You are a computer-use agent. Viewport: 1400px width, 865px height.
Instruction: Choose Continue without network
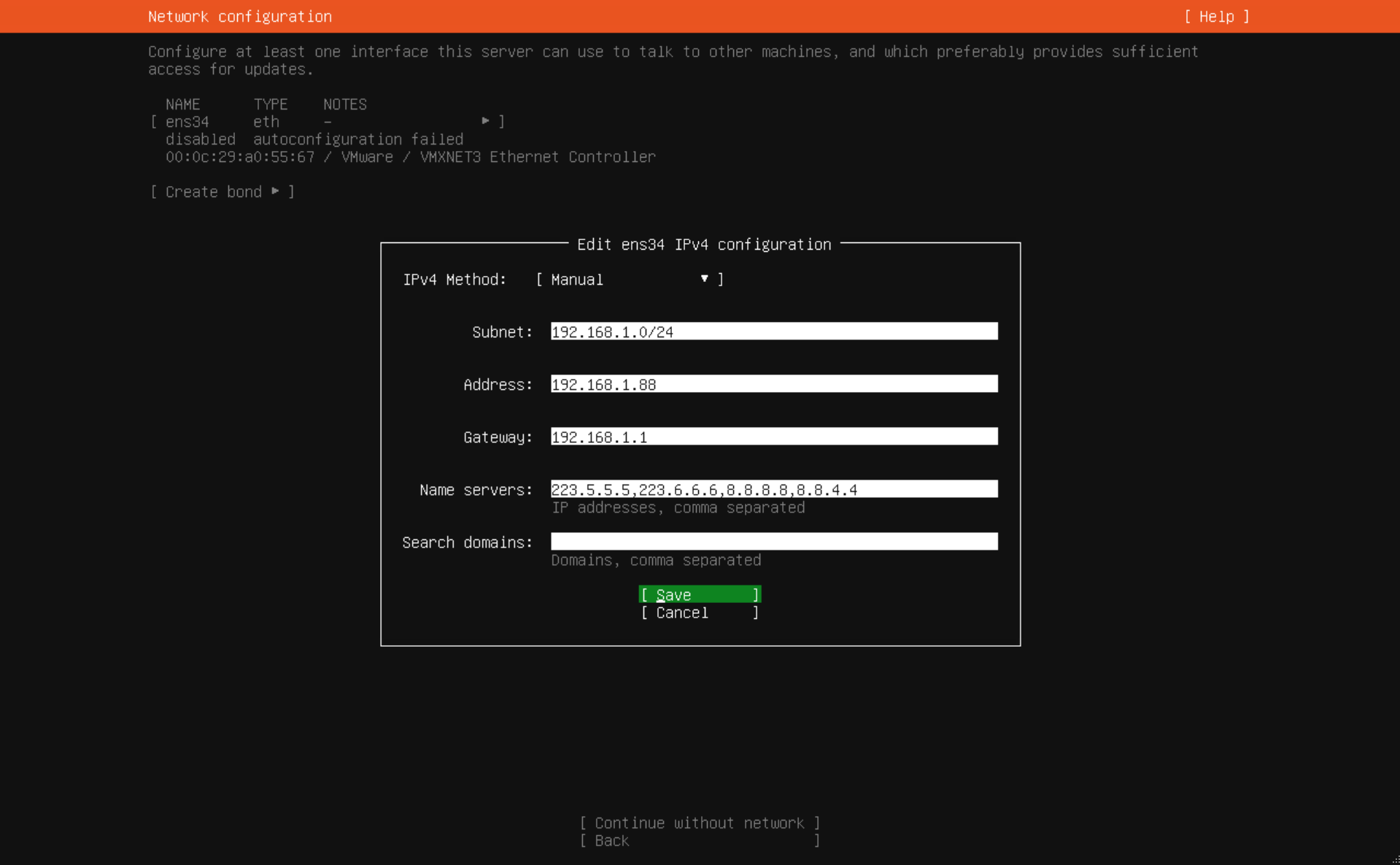pos(699,823)
